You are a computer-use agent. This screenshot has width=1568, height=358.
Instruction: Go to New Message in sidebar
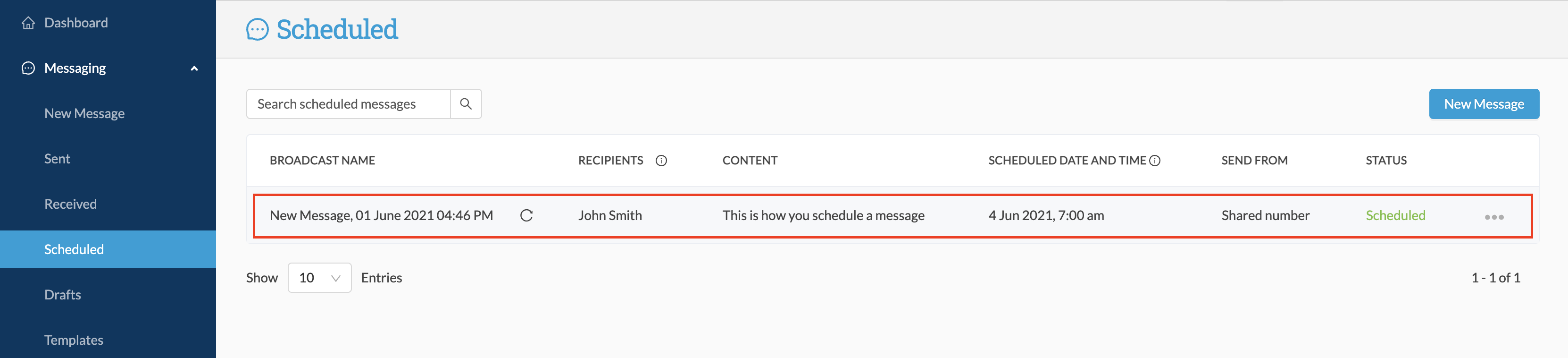coord(84,113)
